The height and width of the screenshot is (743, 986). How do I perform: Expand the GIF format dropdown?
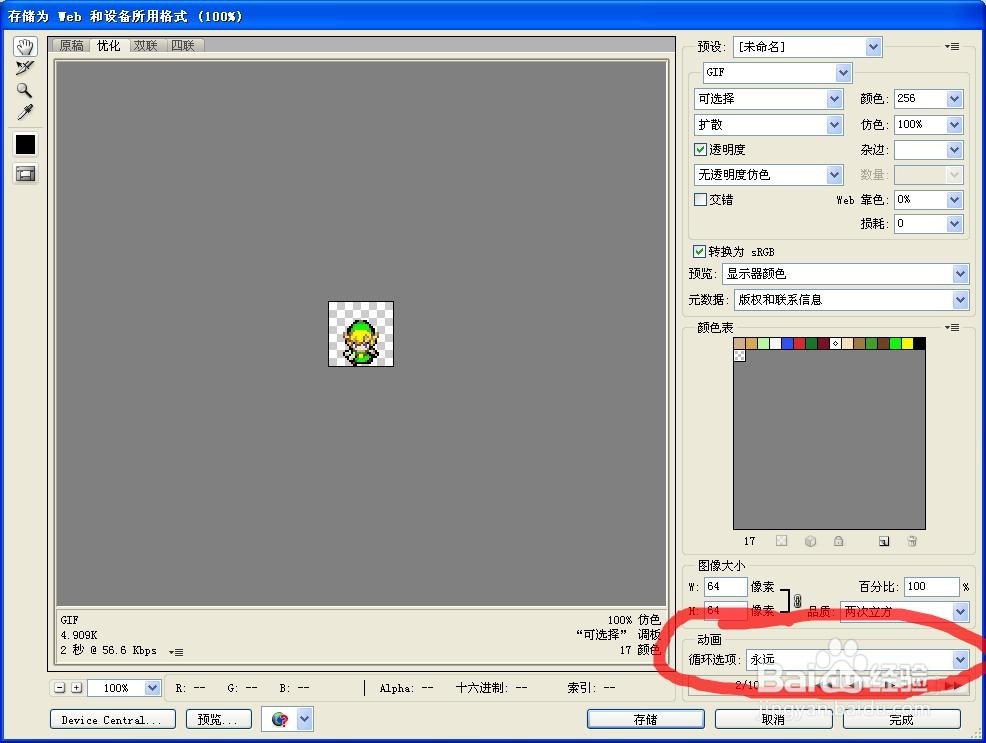point(845,72)
